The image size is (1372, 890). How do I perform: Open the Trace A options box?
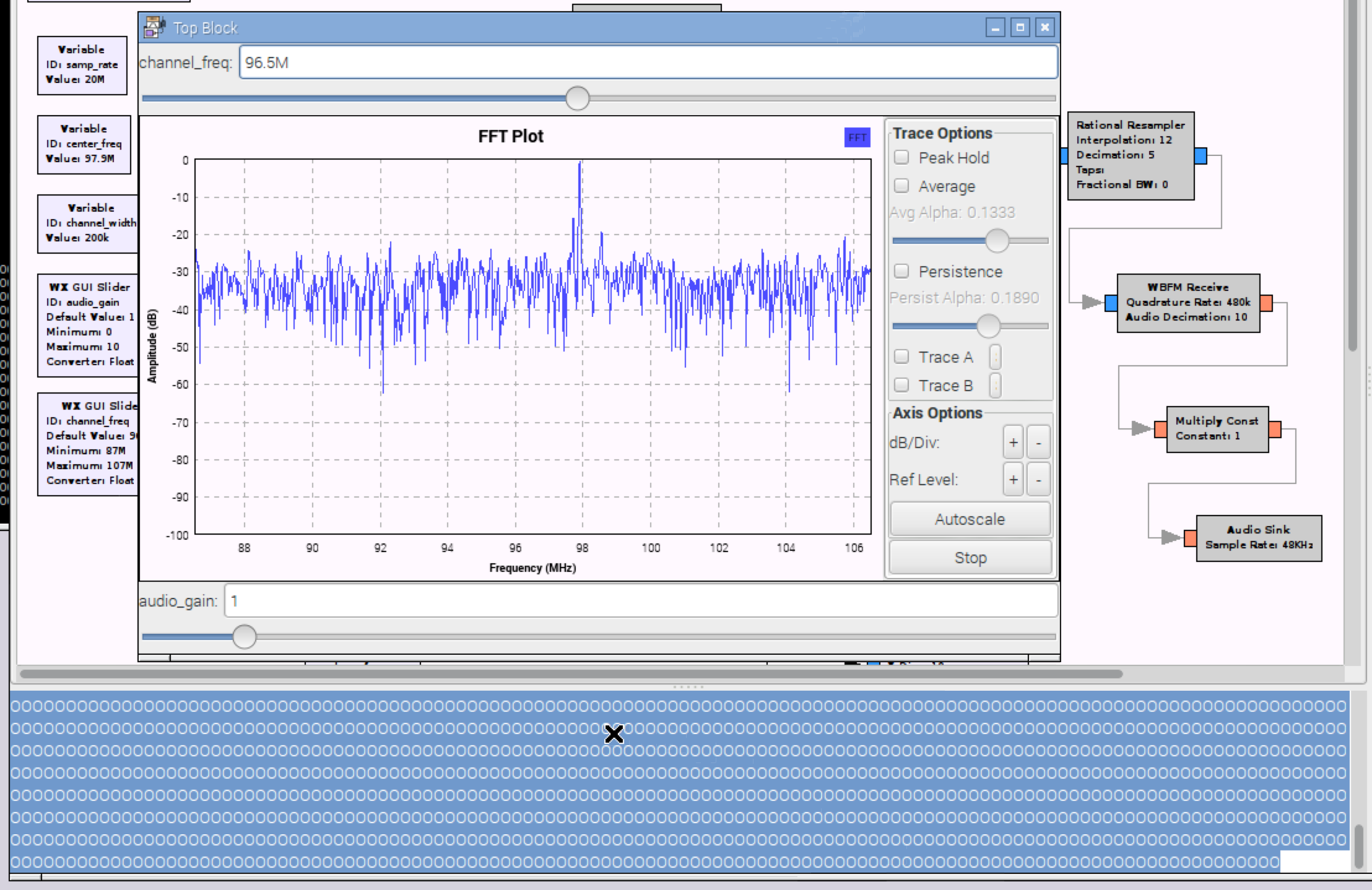click(996, 356)
